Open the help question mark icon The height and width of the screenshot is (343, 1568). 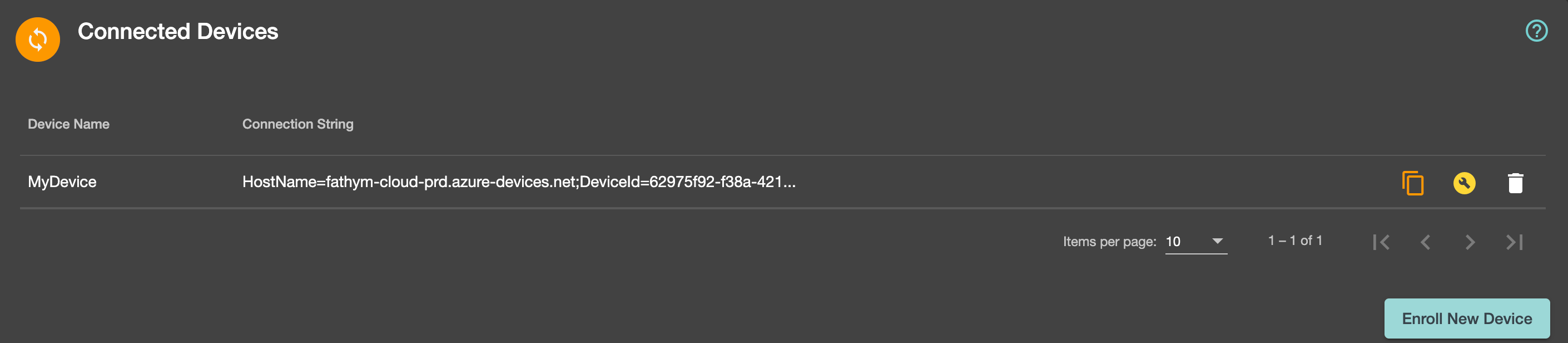point(1536,31)
